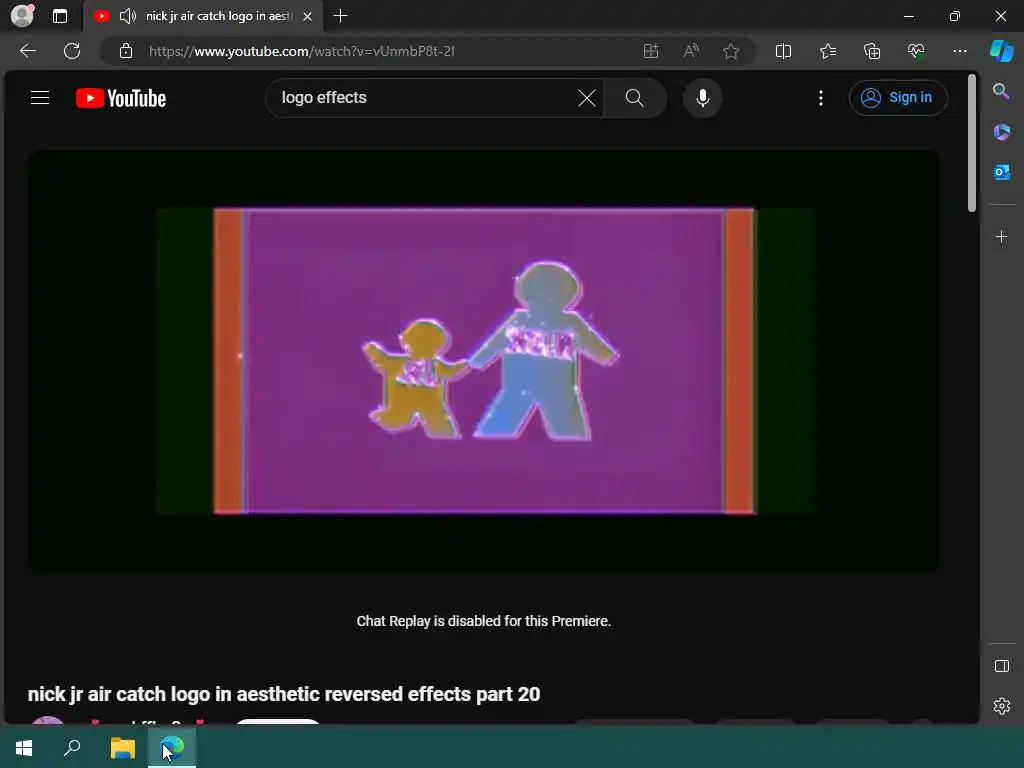Open the Edge profile avatar
1024x768 pixels.
(x=22, y=16)
